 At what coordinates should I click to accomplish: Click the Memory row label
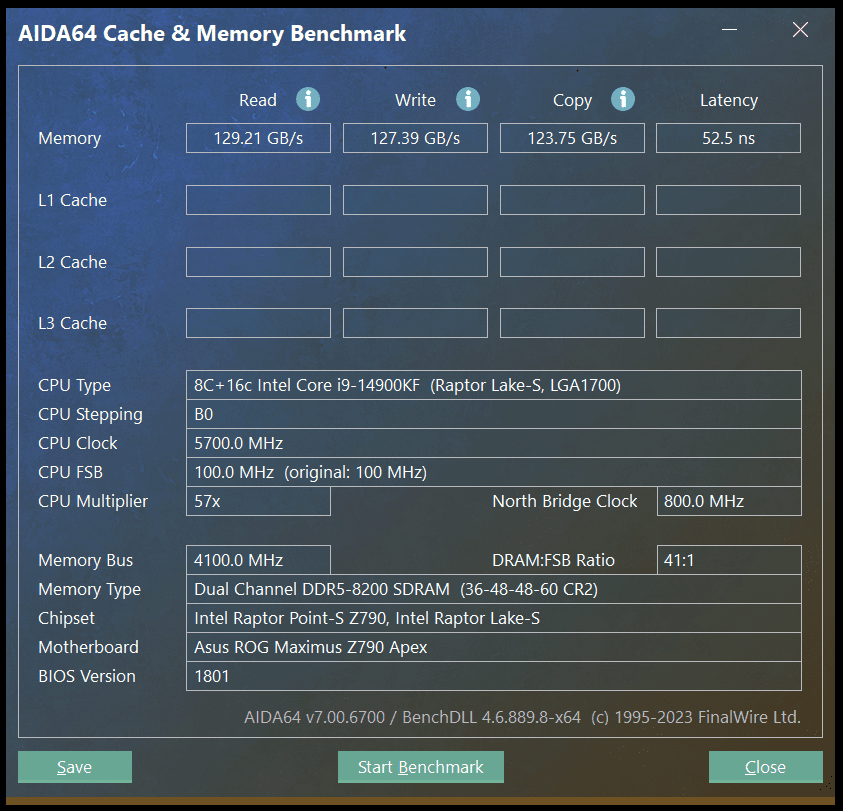(69, 139)
